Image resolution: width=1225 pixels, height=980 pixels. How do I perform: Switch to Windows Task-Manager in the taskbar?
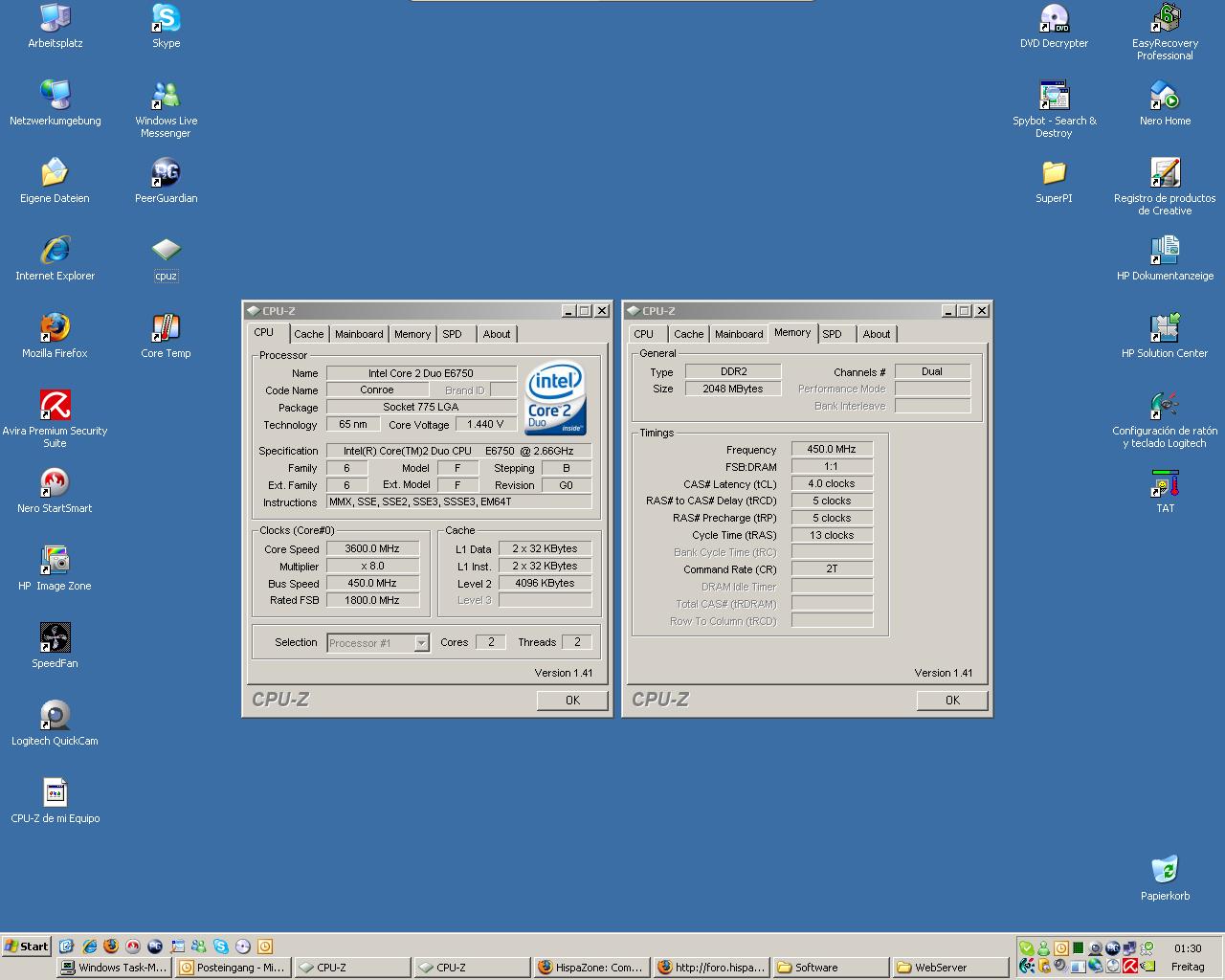(x=114, y=968)
